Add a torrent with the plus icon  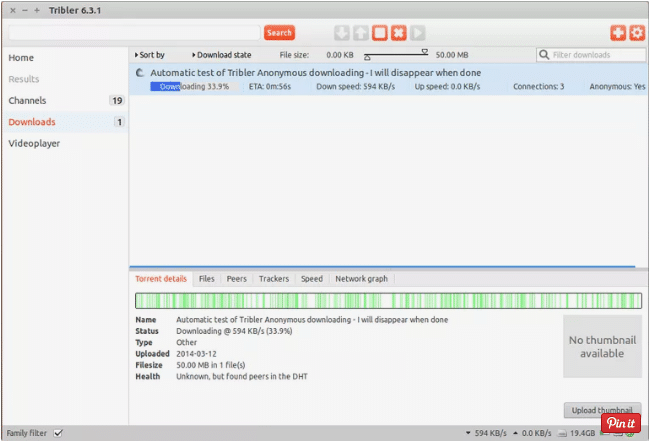click(618, 33)
